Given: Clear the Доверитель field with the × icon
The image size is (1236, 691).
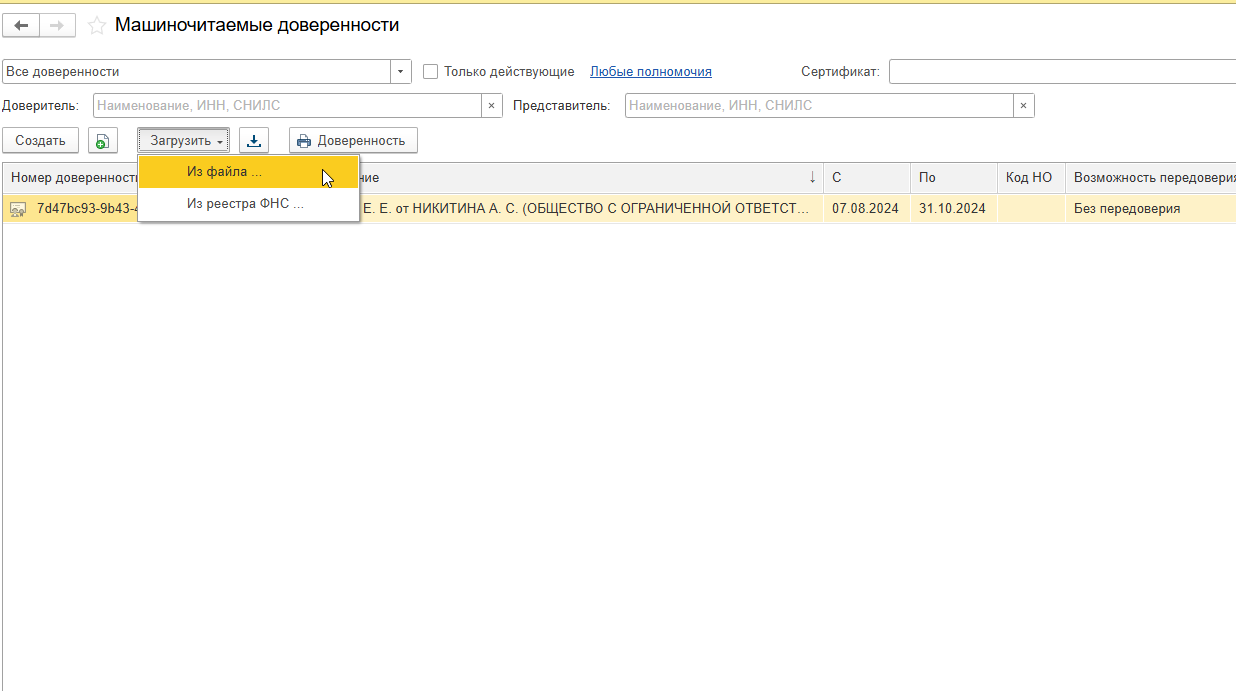Looking at the screenshot, I should tap(491, 106).
